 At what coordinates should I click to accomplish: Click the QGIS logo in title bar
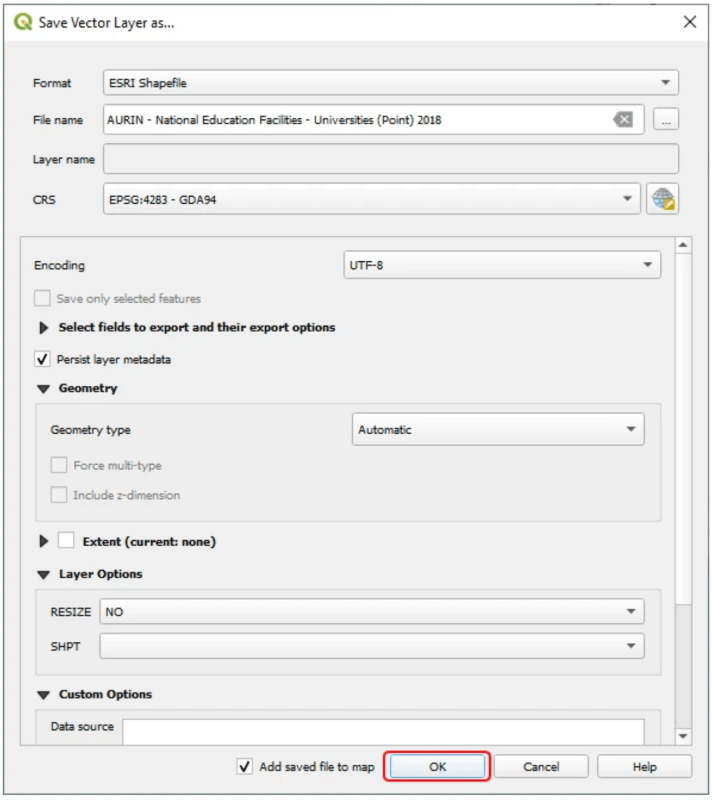22,22
